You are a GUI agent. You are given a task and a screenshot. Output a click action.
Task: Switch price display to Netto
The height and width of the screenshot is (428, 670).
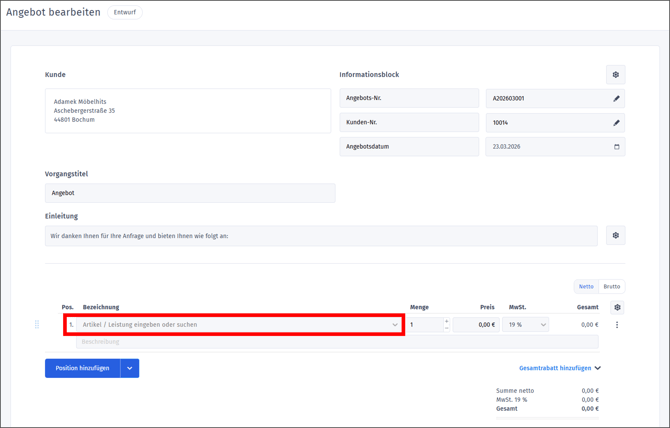[586, 287]
